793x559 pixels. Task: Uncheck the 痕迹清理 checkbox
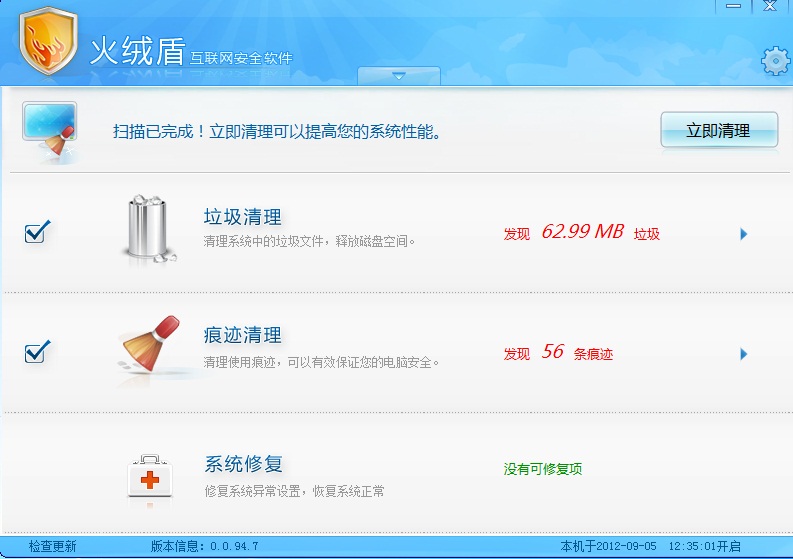pos(37,352)
